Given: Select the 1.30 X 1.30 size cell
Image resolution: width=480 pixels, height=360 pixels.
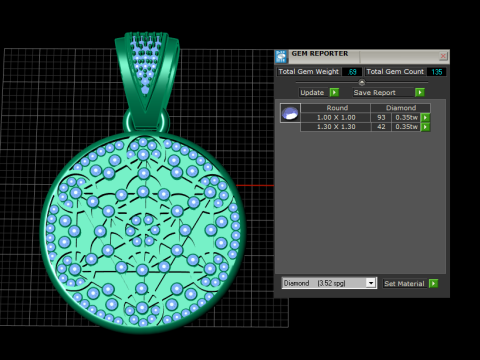Looking at the screenshot, I should 336,127.
